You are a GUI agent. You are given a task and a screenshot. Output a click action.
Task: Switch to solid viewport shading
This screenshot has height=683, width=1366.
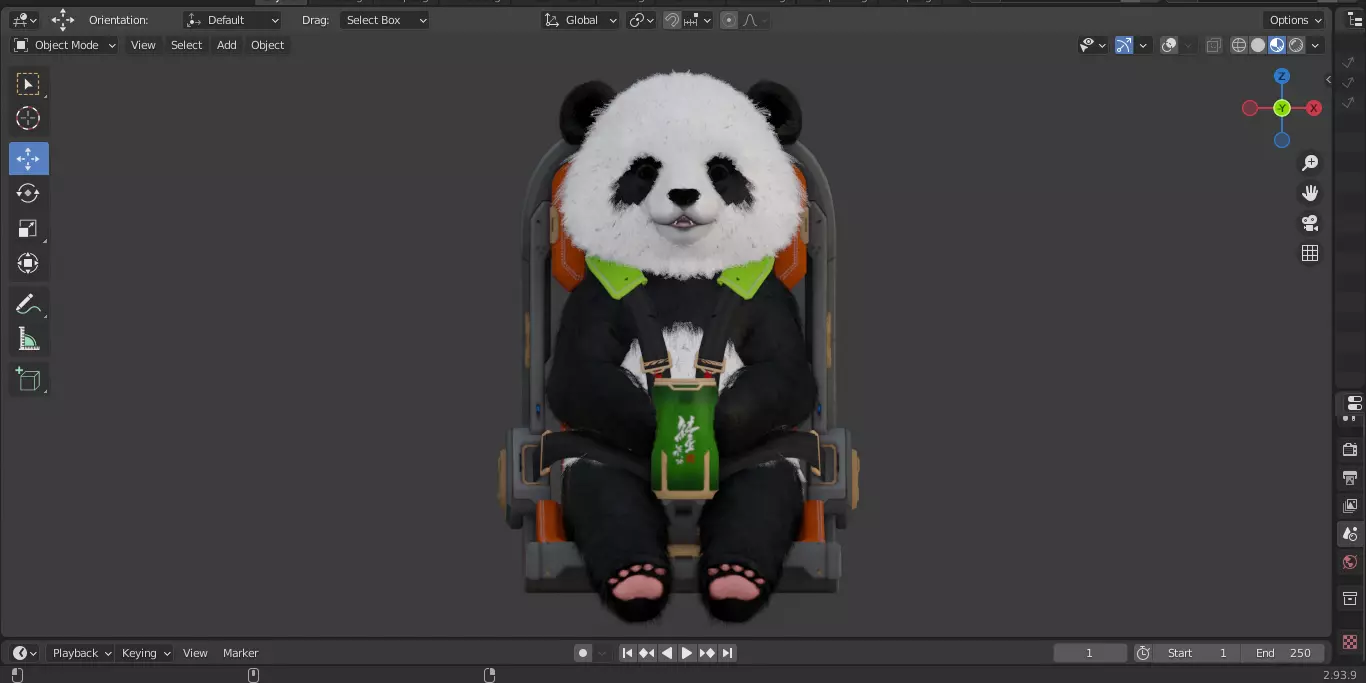(x=1258, y=45)
